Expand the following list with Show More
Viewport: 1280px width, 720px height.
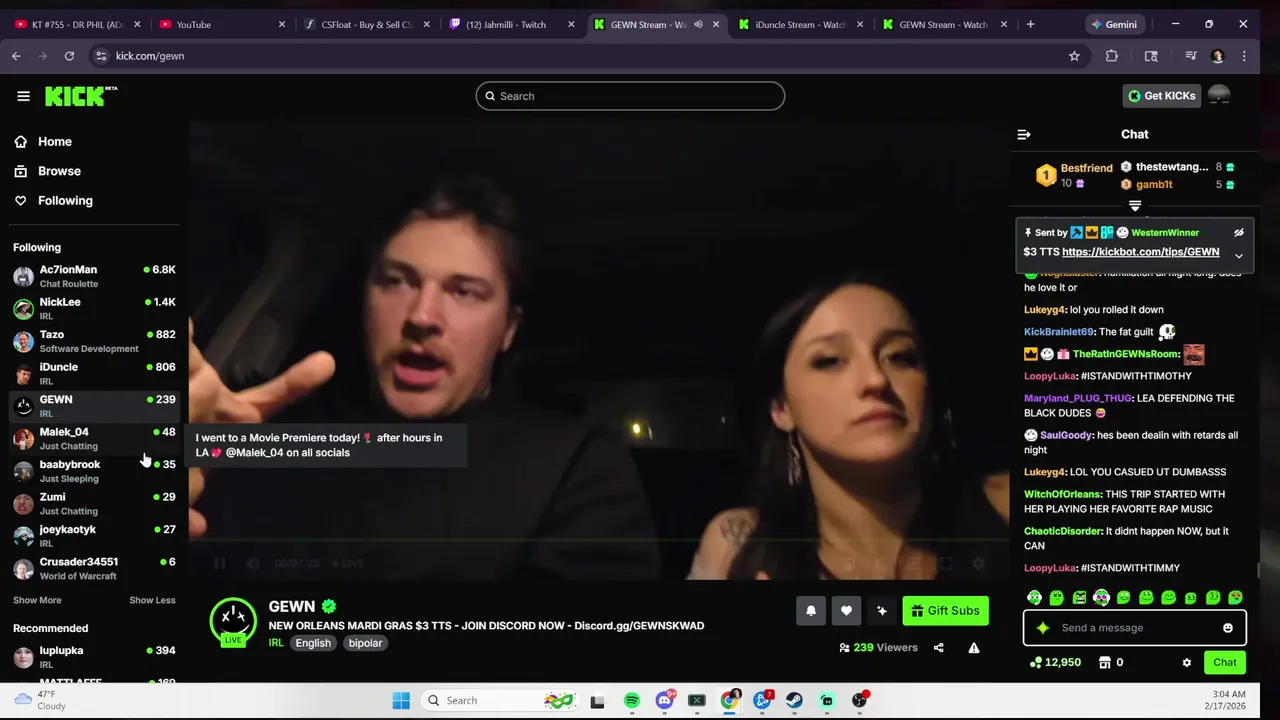(37, 600)
